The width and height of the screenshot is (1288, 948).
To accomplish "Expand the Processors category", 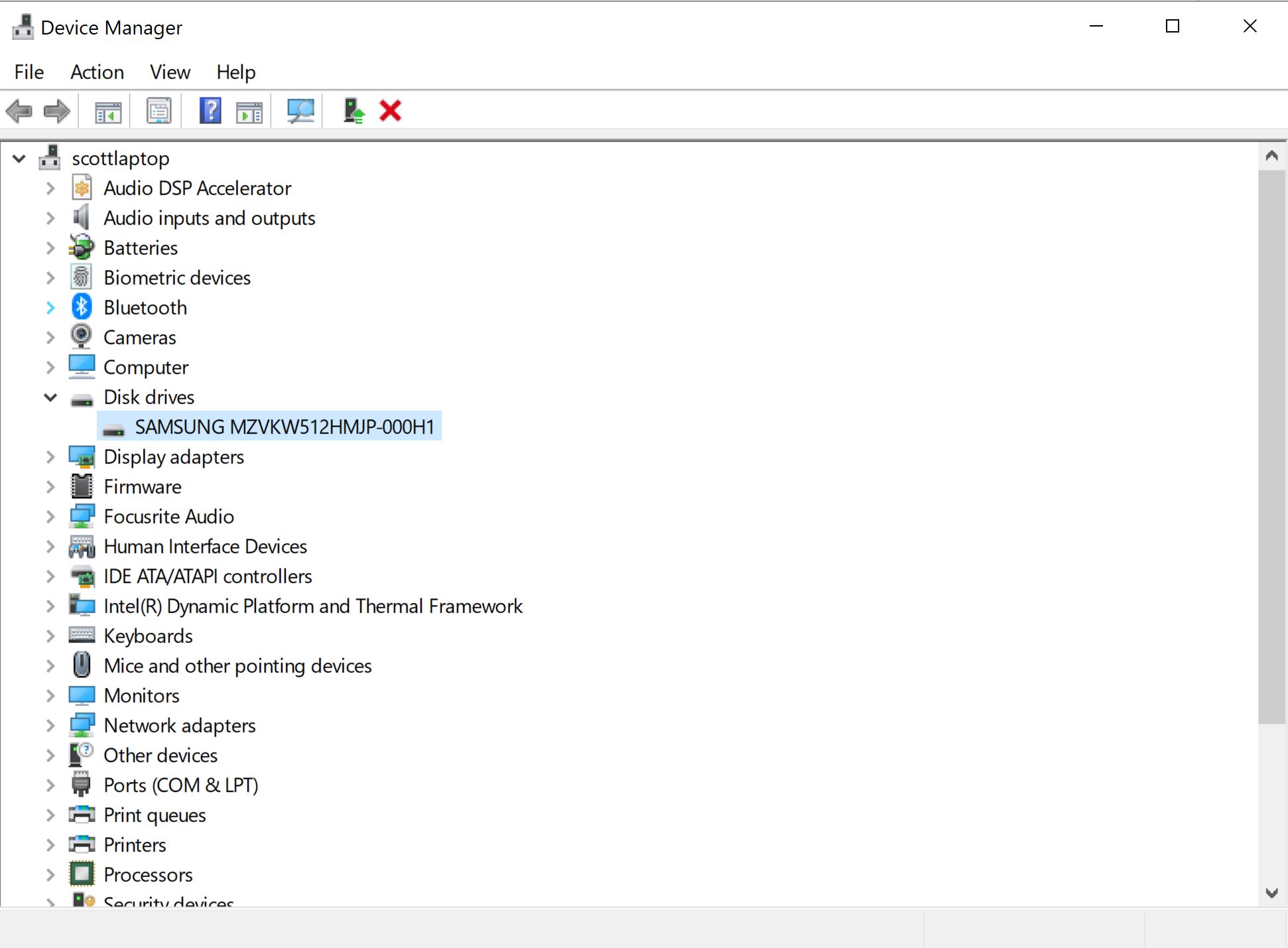I will [50, 874].
